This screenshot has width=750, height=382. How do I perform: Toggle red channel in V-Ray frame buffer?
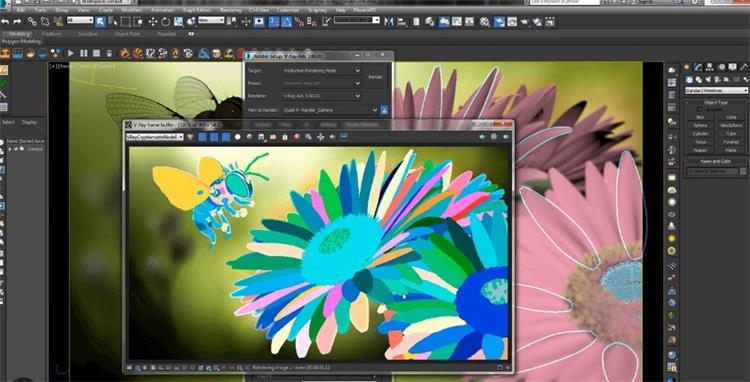202,137
